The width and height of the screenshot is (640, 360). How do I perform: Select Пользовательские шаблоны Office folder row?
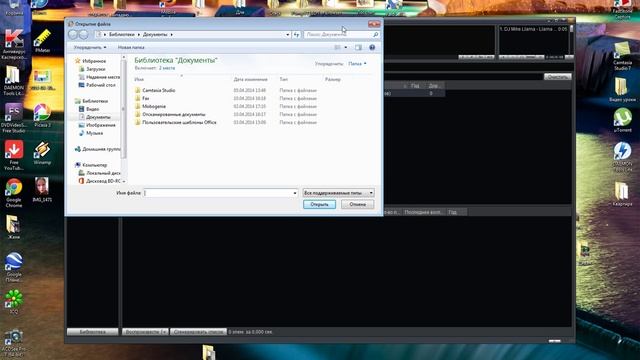(226, 122)
